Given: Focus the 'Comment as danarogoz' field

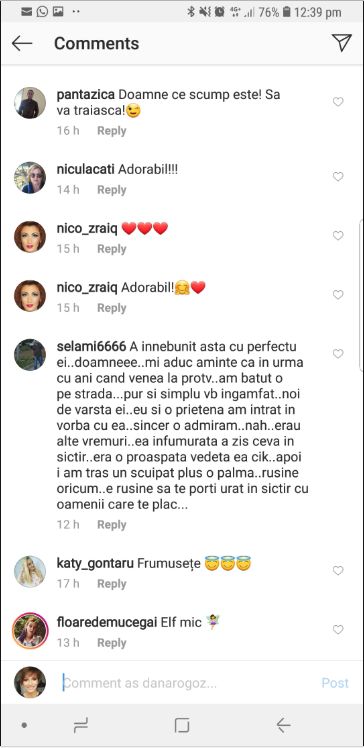Looking at the screenshot, I should (187, 683).
